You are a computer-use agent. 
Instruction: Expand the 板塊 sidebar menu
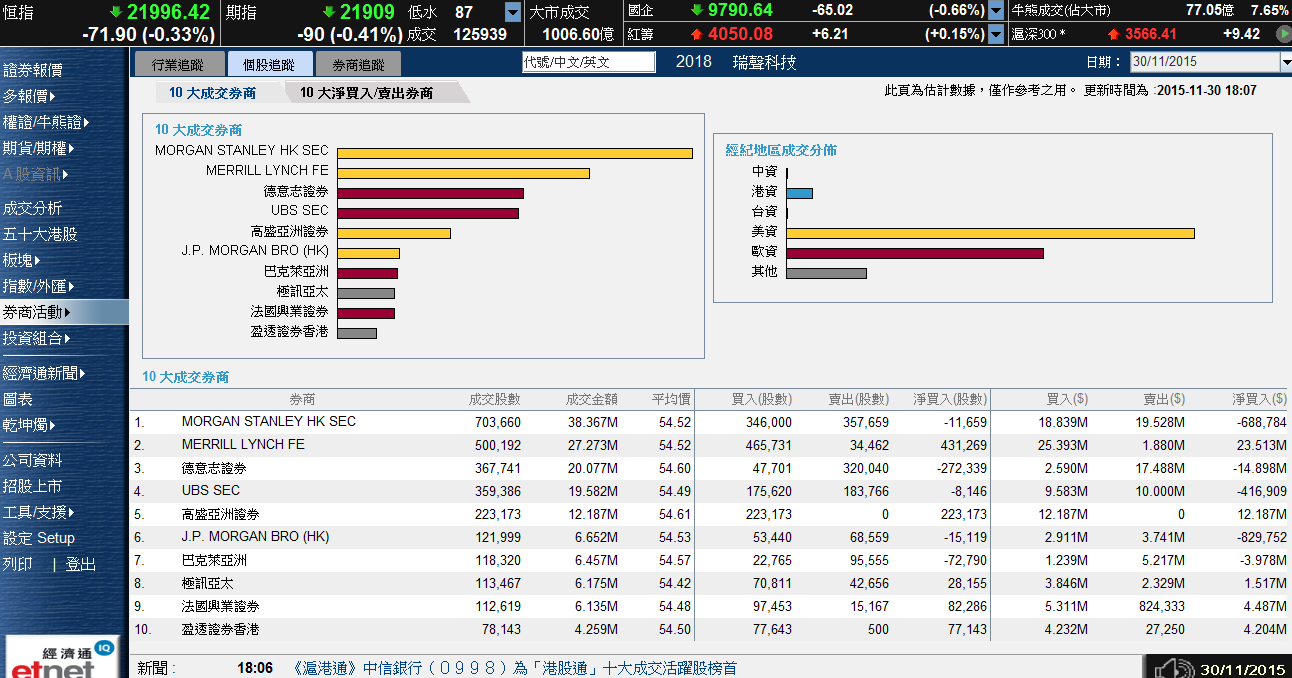(22, 260)
